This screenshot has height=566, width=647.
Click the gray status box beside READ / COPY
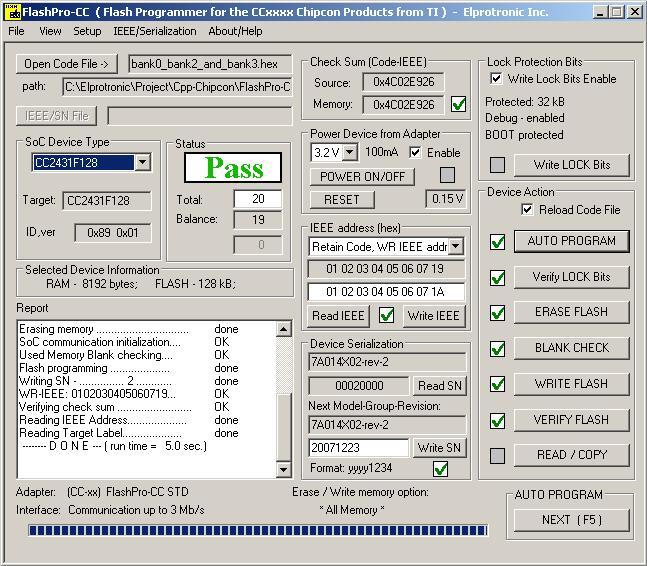pos(498,456)
